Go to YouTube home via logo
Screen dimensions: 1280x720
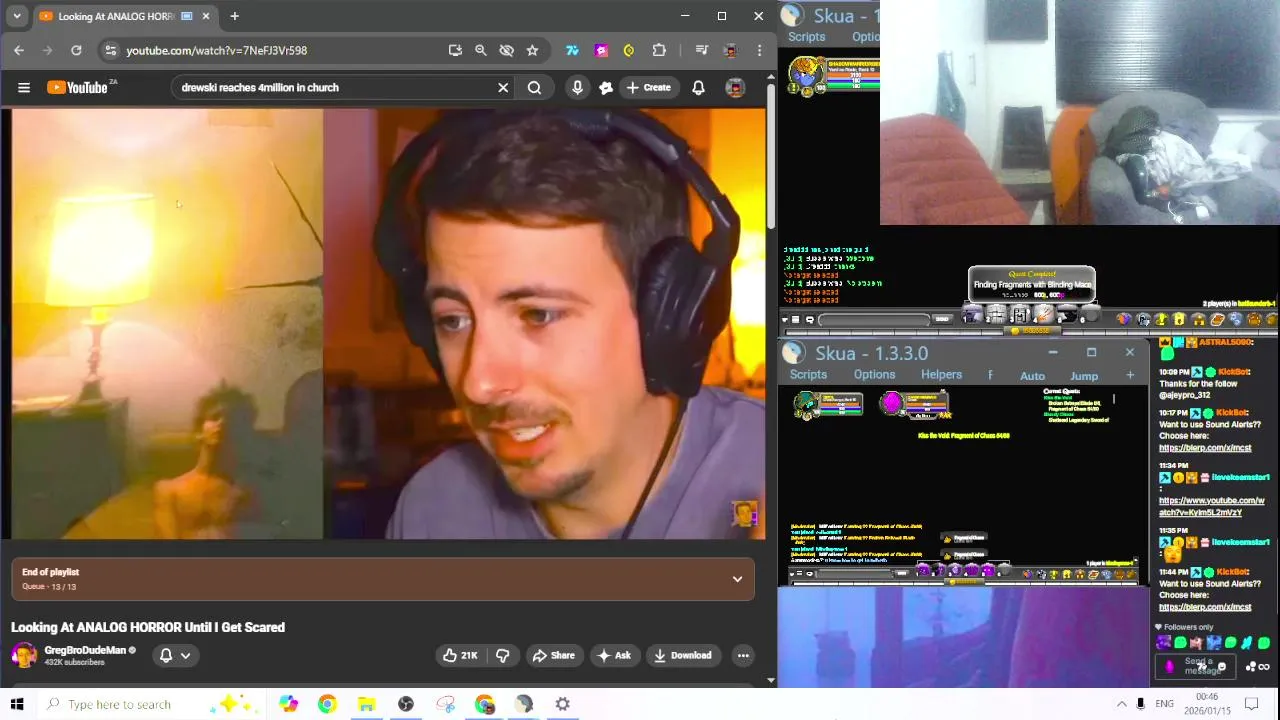[x=77, y=88]
